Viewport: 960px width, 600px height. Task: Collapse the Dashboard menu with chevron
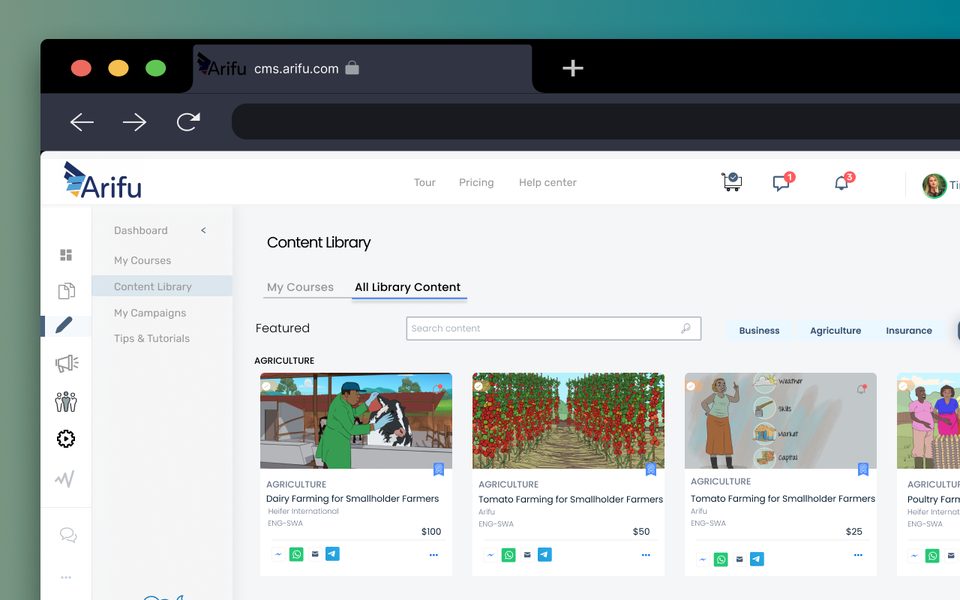203,230
